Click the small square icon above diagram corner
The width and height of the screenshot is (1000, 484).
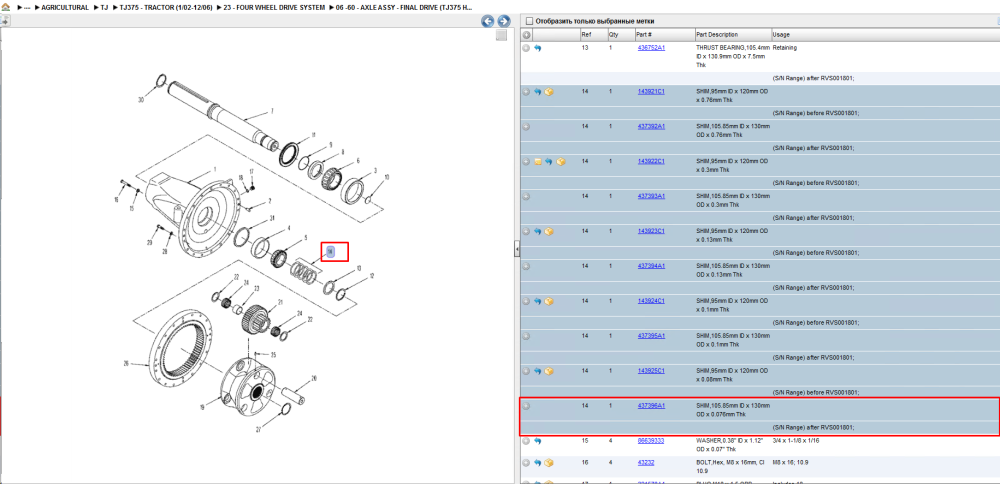tap(501, 35)
